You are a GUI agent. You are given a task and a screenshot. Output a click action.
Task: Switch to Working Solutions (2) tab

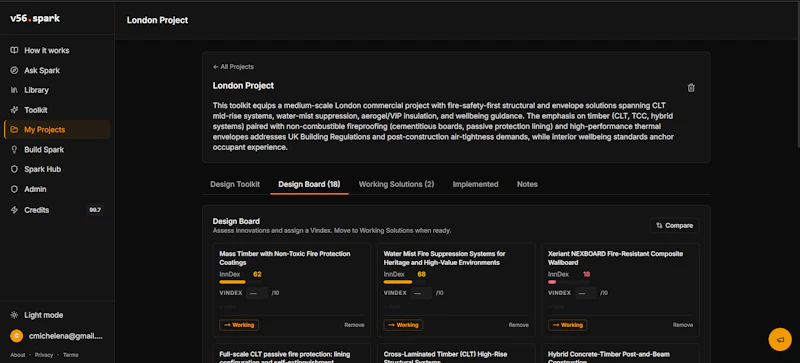point(396,184)
